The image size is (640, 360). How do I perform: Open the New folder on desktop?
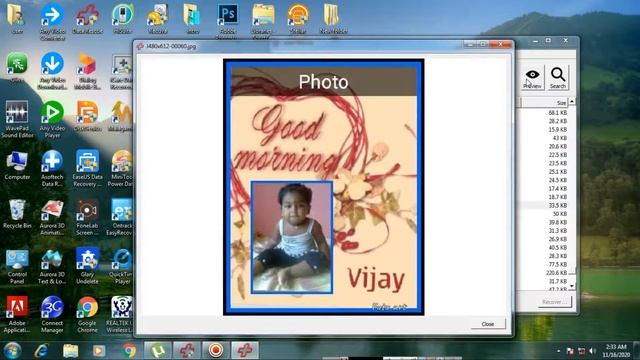pos(332,18)
